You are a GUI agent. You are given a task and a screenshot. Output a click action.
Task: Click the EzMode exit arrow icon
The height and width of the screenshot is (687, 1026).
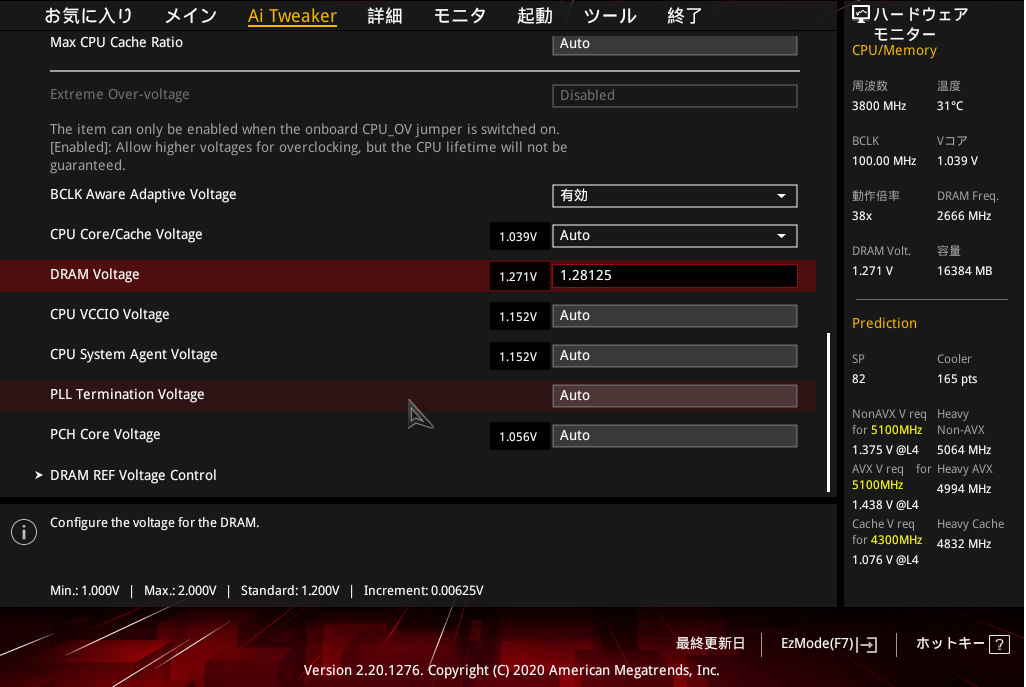pos(868,644)
